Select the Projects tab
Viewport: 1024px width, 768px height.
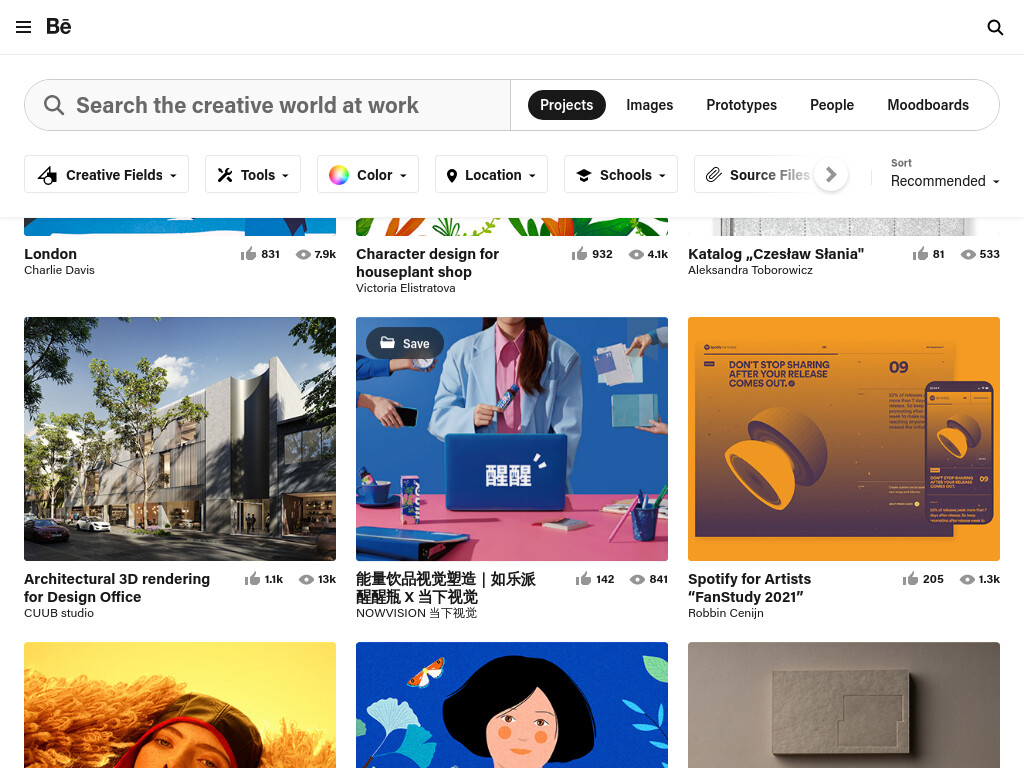566,105
